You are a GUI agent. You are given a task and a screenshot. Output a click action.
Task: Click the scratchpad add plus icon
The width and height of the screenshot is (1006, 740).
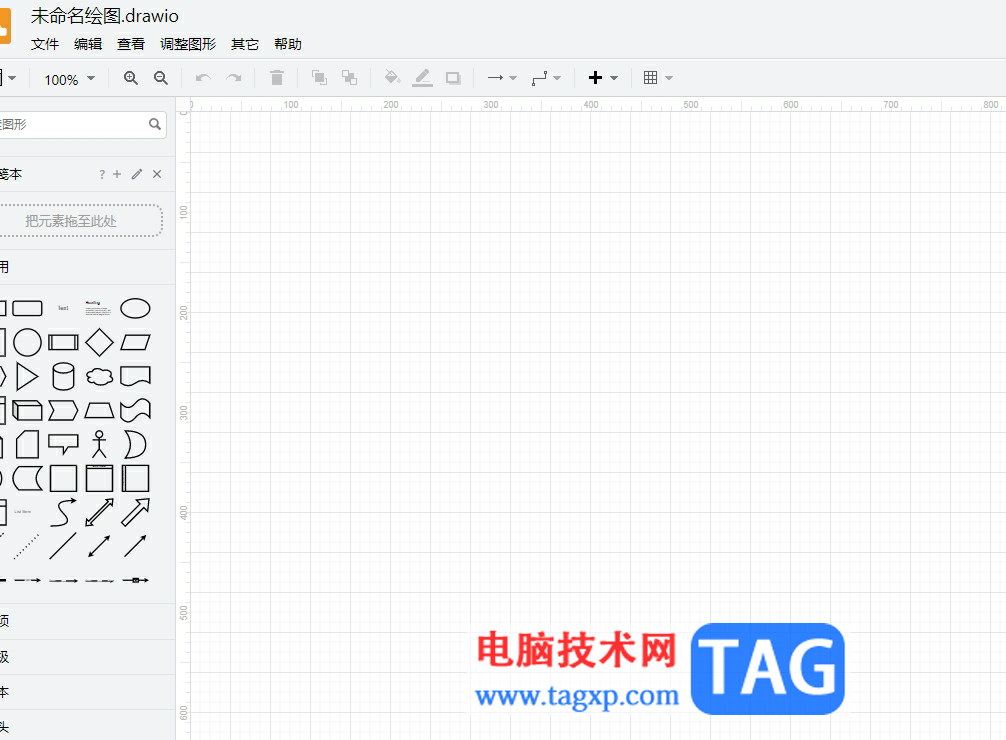pos(117,174)
